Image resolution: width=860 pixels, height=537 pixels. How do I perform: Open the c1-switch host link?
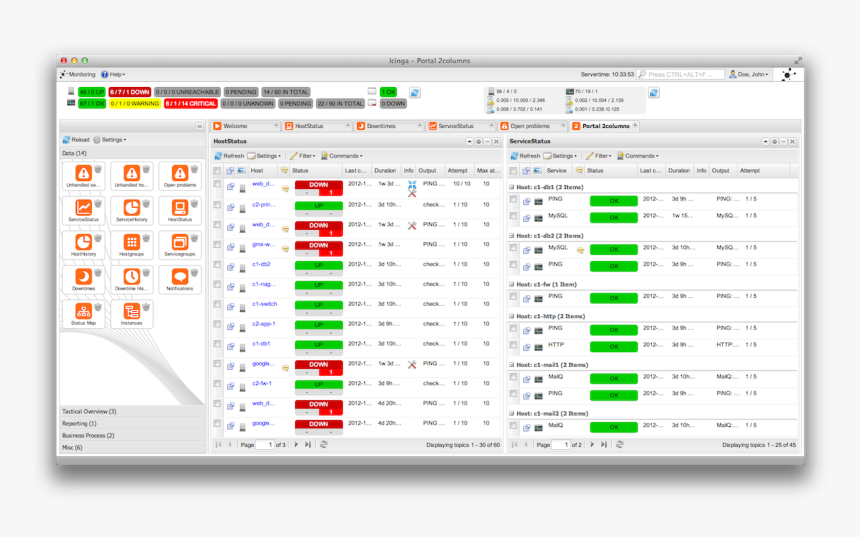click(x=264, y=304)
